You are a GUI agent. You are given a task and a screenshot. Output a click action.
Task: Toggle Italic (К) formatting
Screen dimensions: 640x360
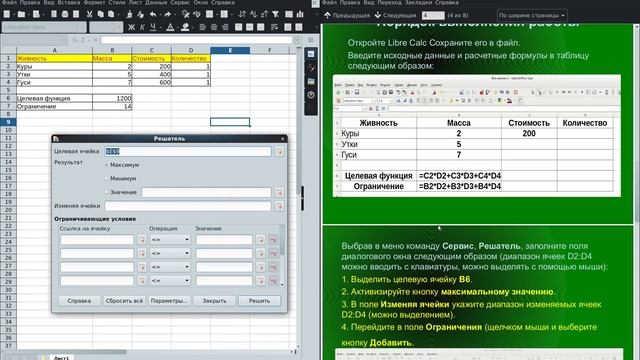142,27
